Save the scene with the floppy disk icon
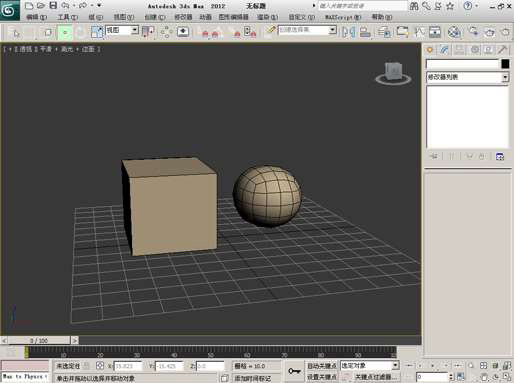 point(53,5)
